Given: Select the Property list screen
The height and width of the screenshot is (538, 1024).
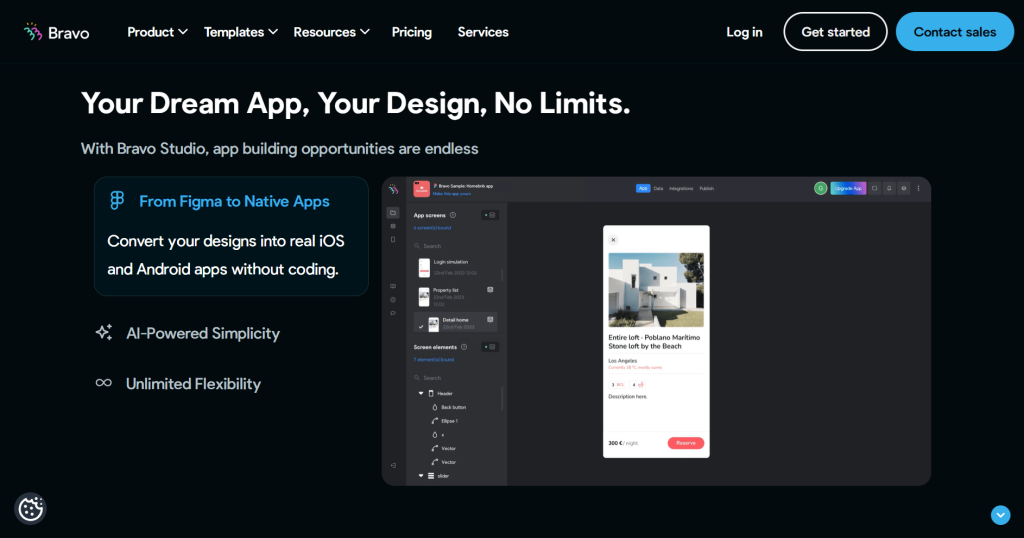Looking at the screenshot, I should [x=456, y=296].
